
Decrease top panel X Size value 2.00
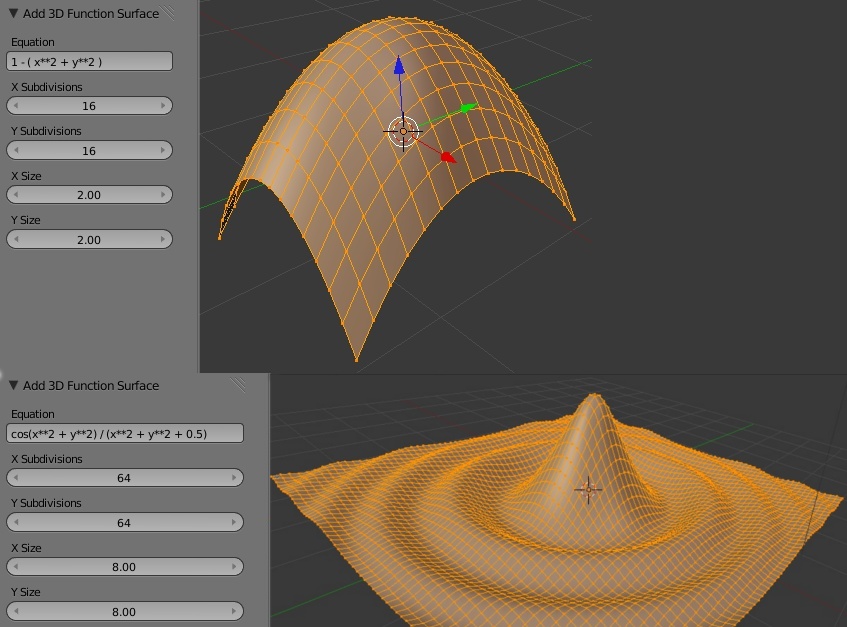pyautogui.click(x=16, y=194)
